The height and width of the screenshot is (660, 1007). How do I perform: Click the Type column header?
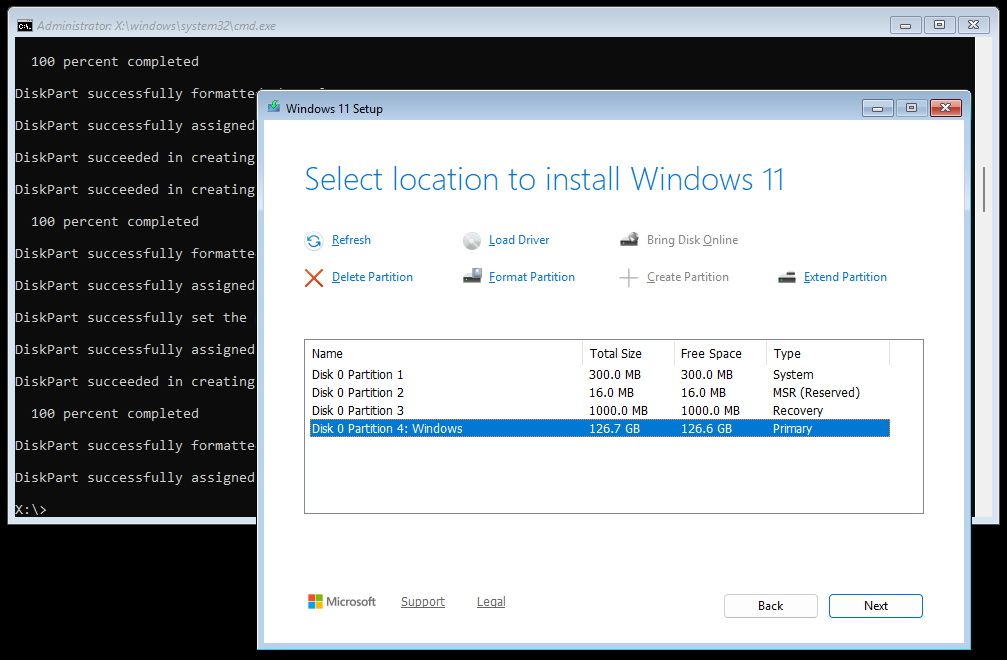(x=828, y=354)
